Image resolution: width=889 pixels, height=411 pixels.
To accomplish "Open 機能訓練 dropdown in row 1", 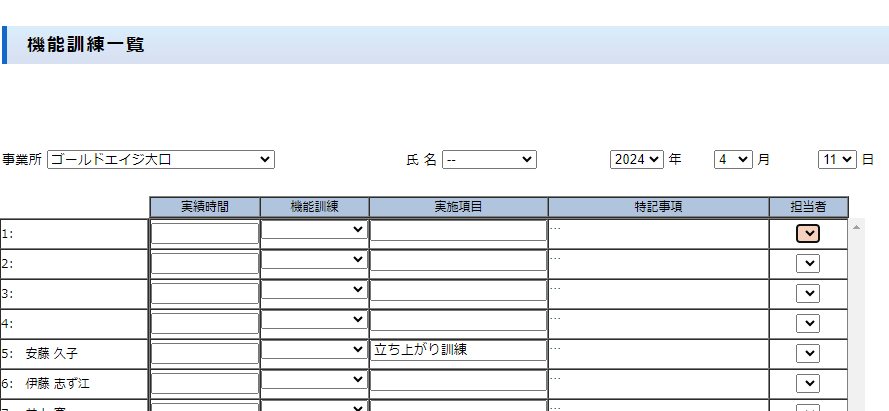I will click(314, 230).
